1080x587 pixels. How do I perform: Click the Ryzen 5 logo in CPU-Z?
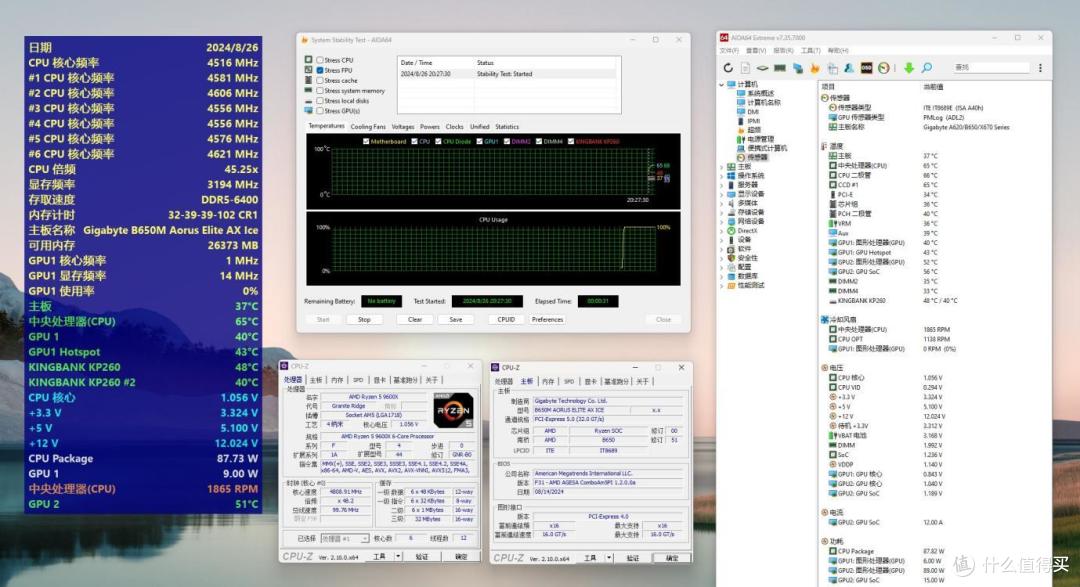tap(453, 411)
